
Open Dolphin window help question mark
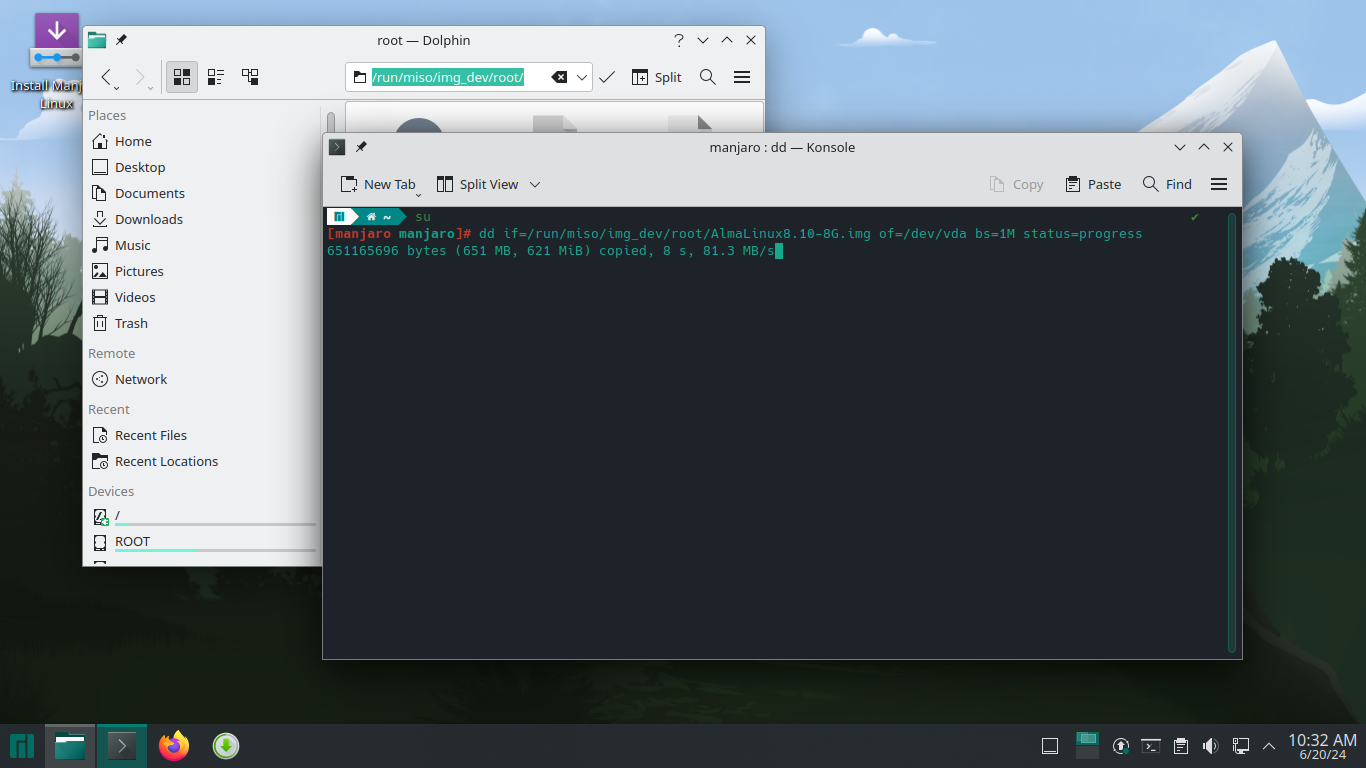click(679, 40)
